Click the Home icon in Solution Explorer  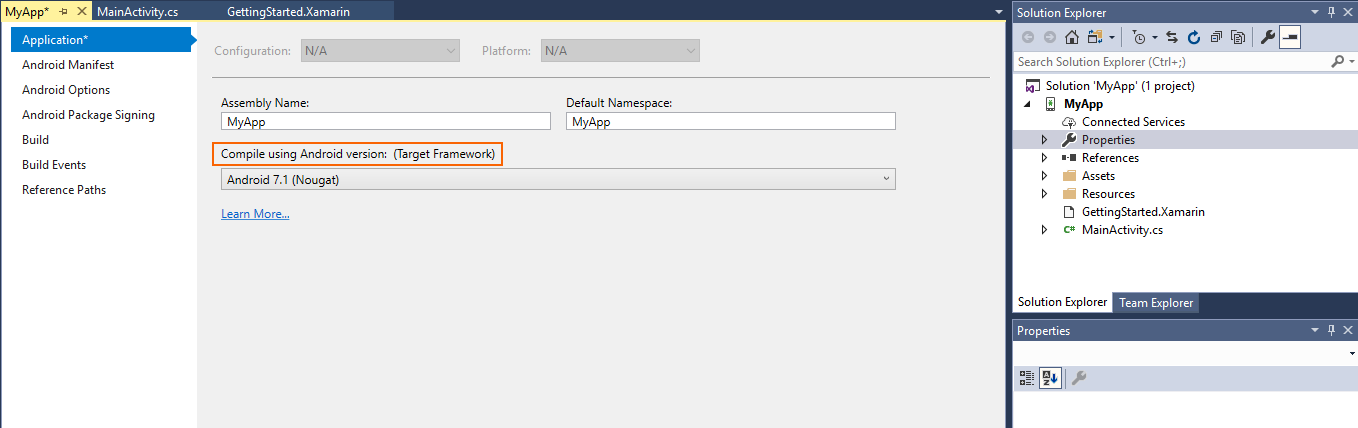[1071, 37]
